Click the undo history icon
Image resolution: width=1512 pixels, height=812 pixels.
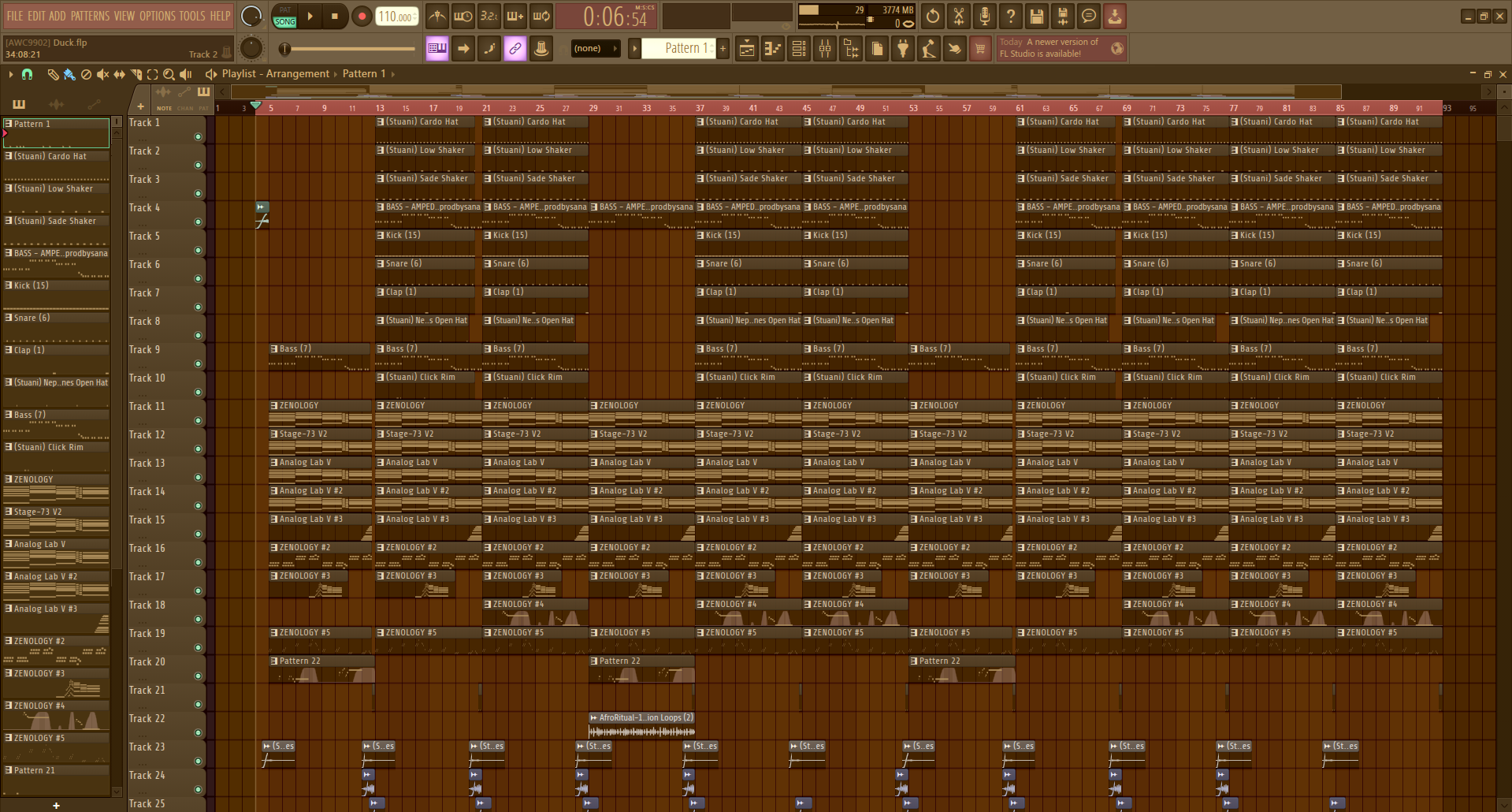click(933, 16)
